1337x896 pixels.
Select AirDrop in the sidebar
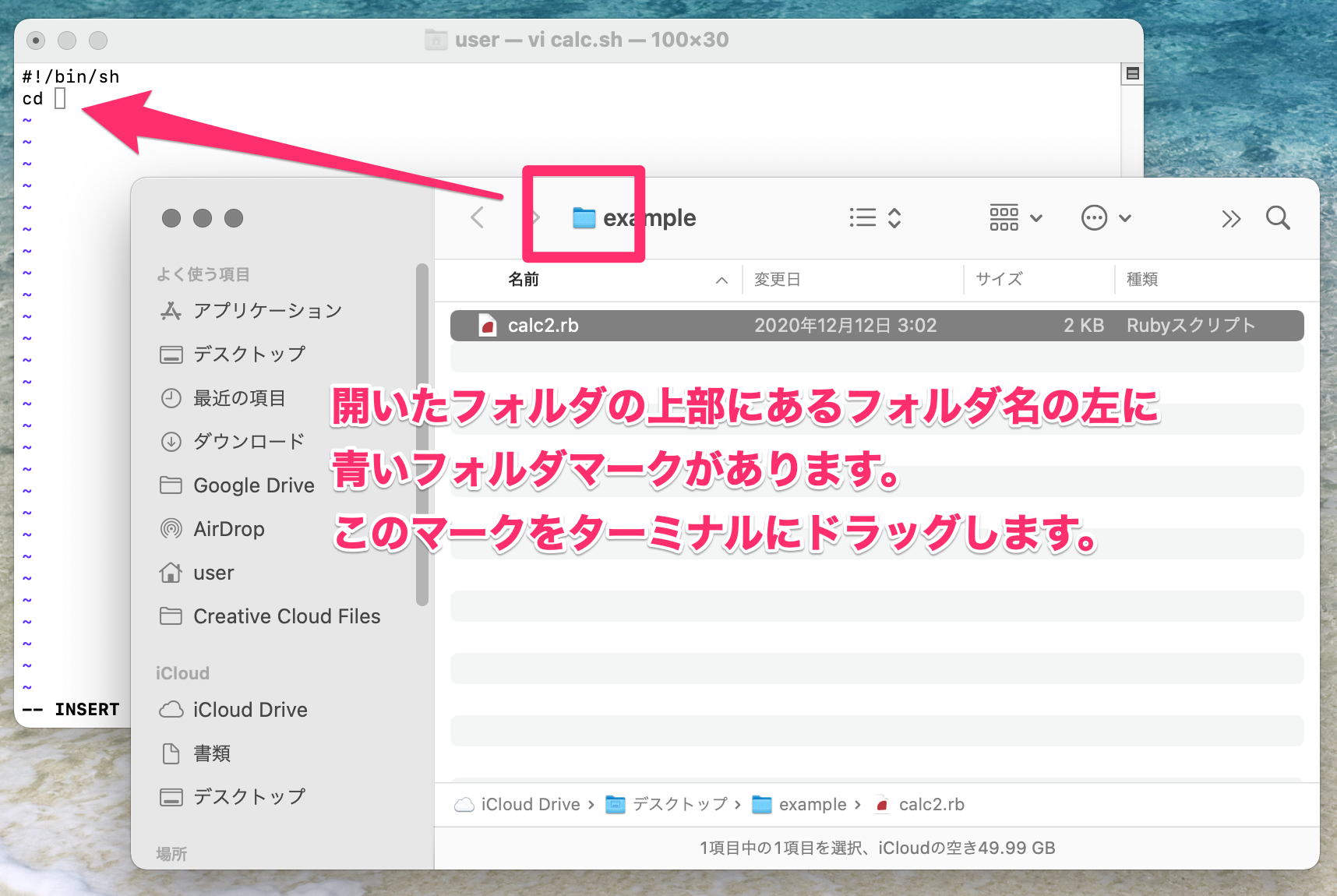(x=228, y=529)
